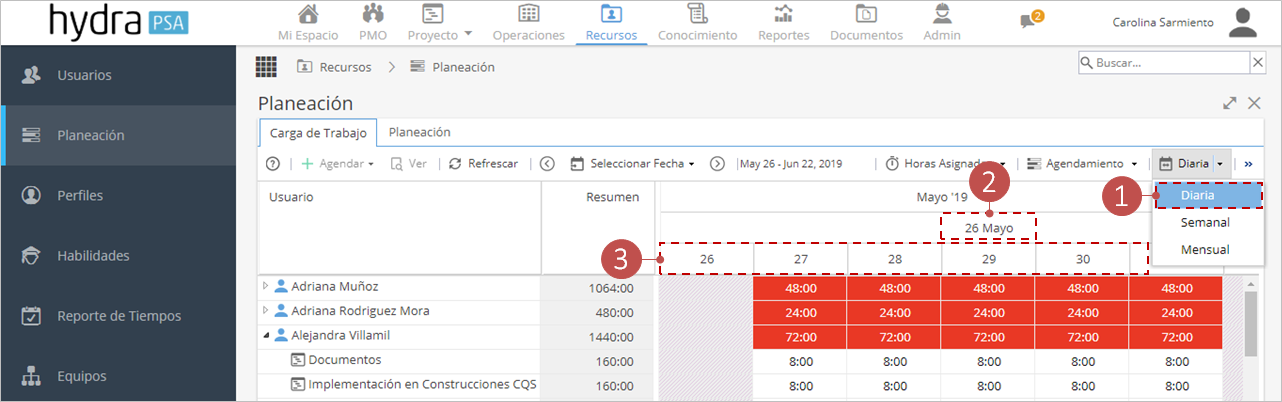The width and height of the screenshot is (1282, 402).
Task: Open the PMO module icon
Action: click(x=373, y=14)
